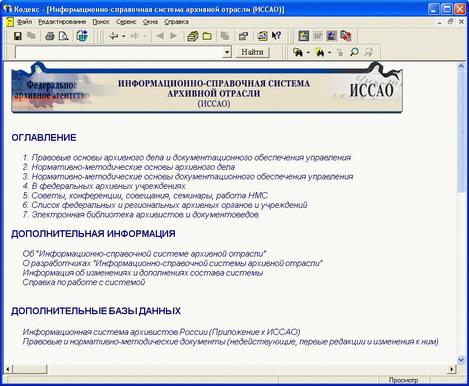Open the Редактирование menu

click(x=62, y=22)
